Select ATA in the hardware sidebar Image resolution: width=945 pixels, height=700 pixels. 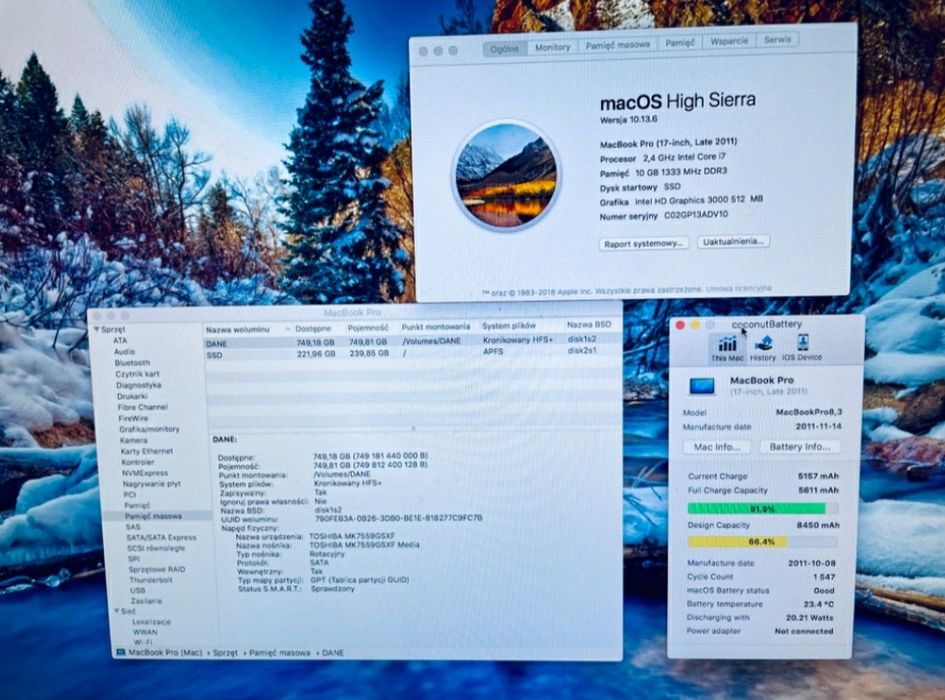(120, 341)
